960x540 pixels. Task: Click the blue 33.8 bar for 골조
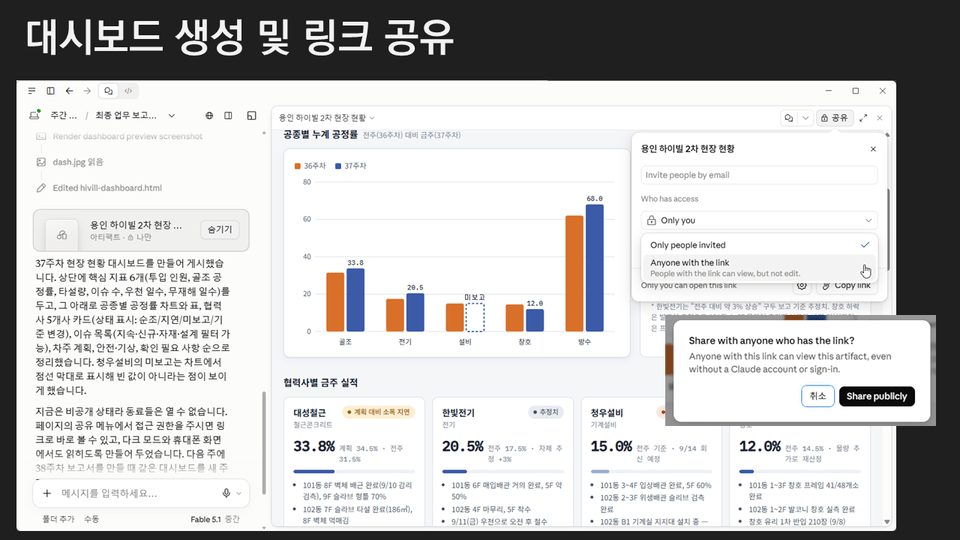(355, 300)
